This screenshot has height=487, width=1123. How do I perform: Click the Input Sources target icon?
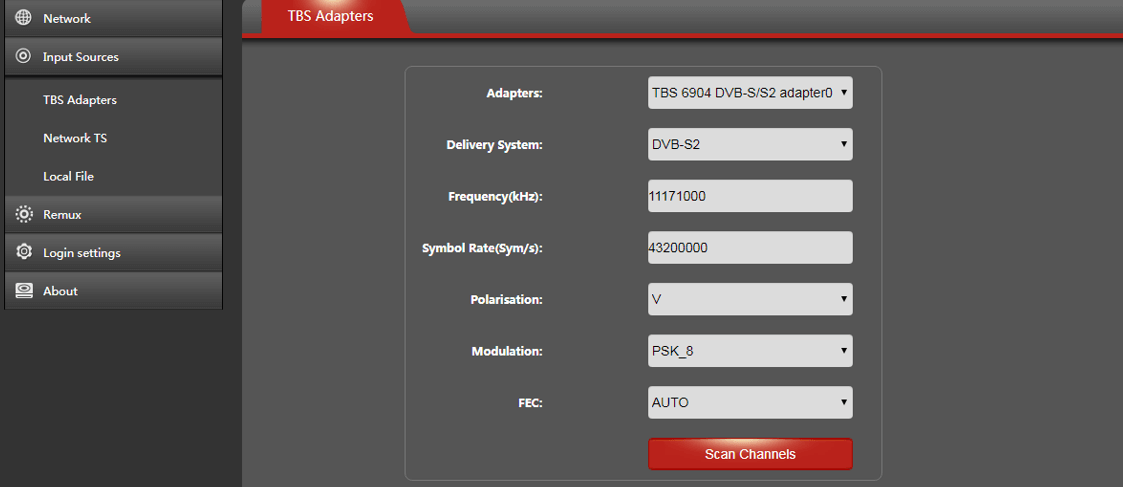(x=23, y=57)
